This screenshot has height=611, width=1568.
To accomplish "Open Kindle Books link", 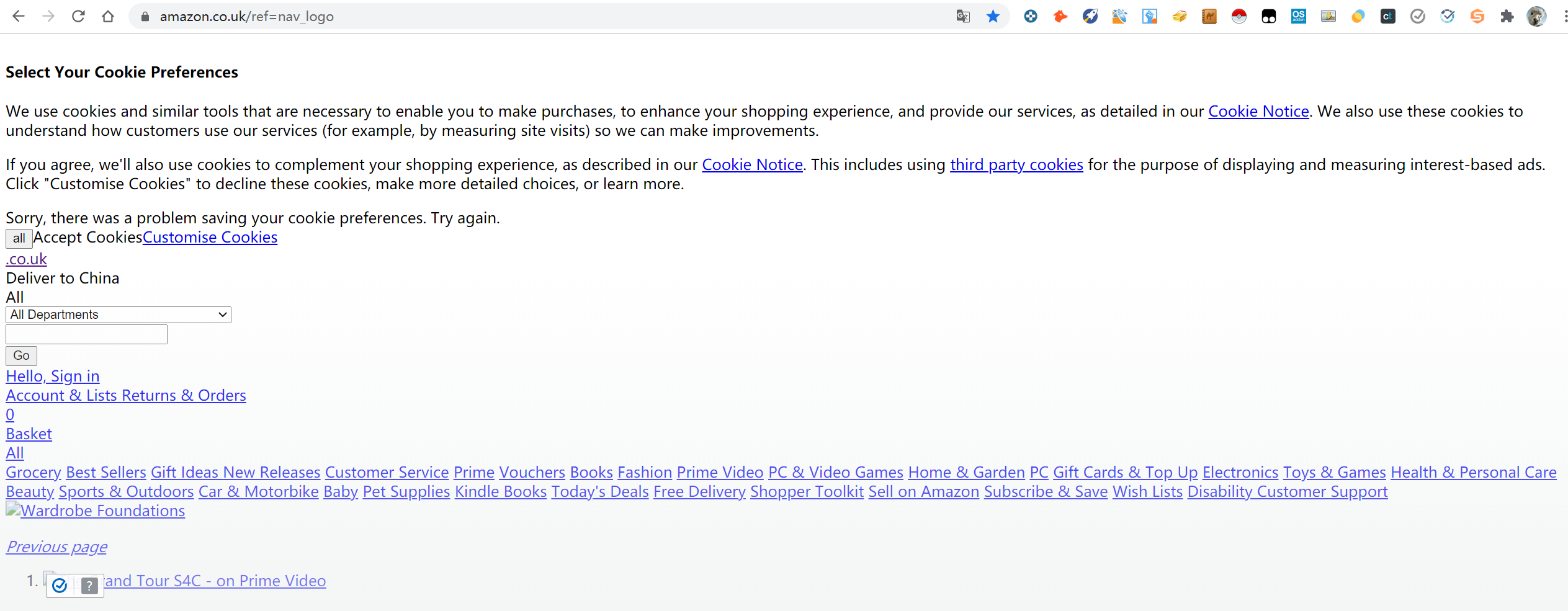I will click(501, 492).
